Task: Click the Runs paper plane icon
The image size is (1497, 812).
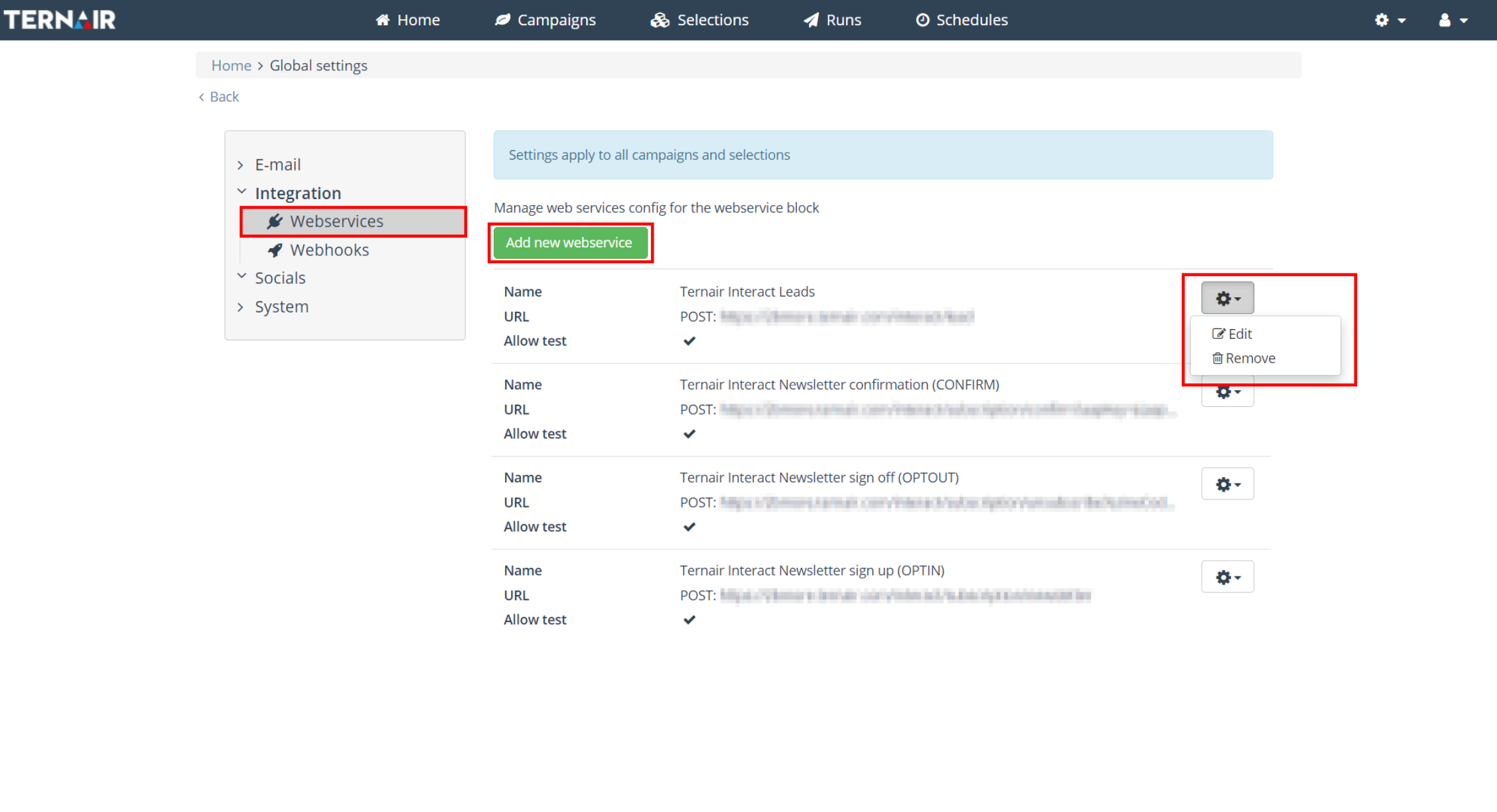Action: pos(811,20)
